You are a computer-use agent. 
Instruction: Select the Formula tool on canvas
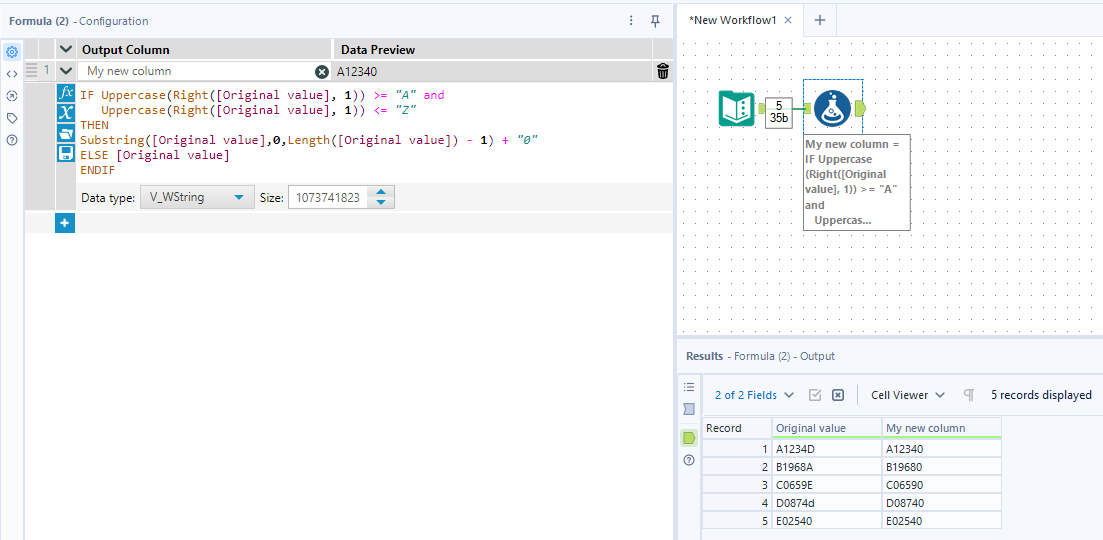coord(833,108)
